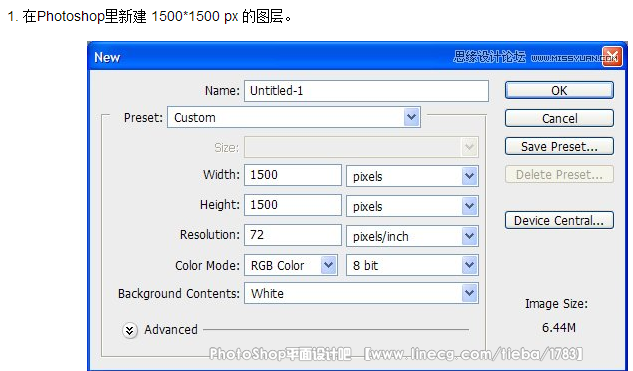Click the Resolution value field

click(x=293, y=235)
